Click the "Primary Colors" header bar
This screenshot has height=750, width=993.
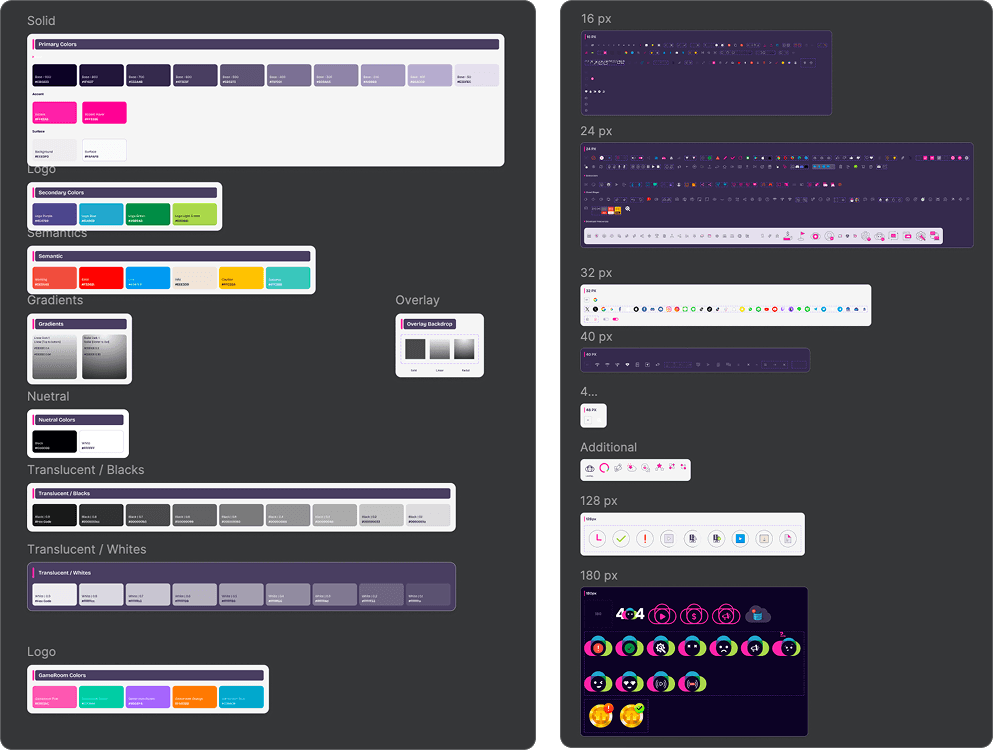click(x=266, y=44)
